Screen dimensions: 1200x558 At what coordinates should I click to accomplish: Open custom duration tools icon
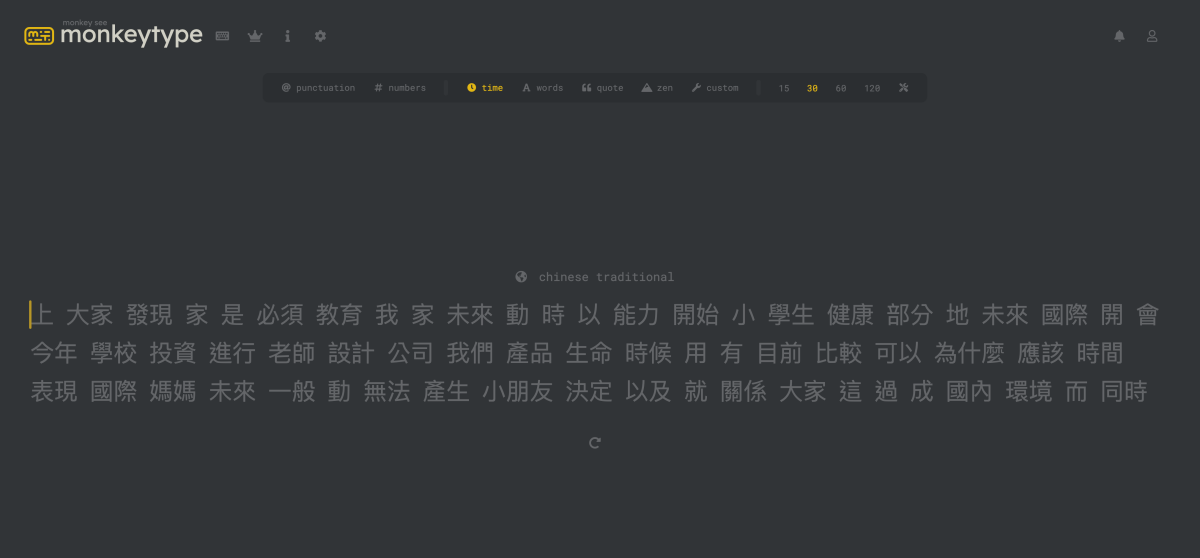[x=903, y=88]
